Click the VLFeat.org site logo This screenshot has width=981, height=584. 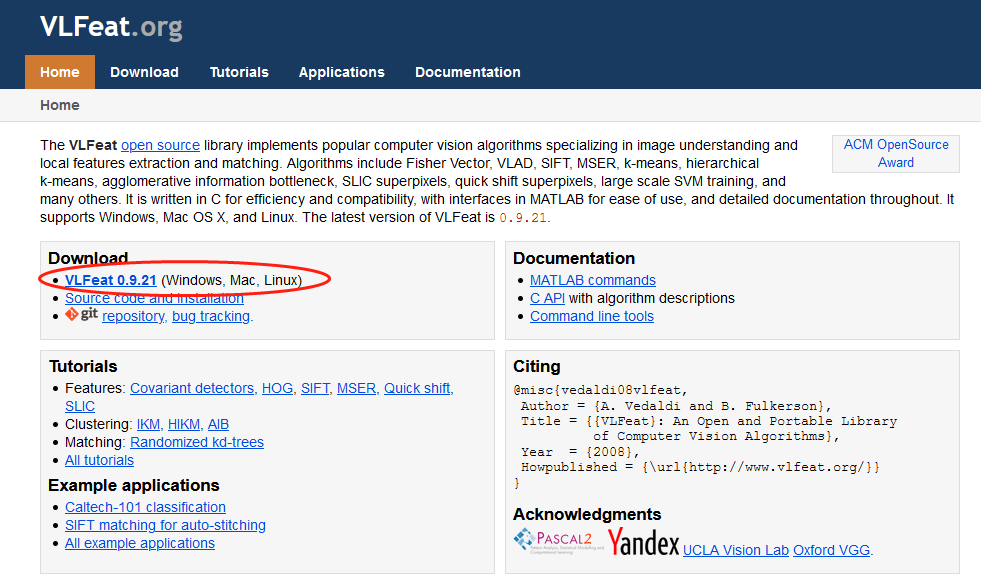[111, 27]
